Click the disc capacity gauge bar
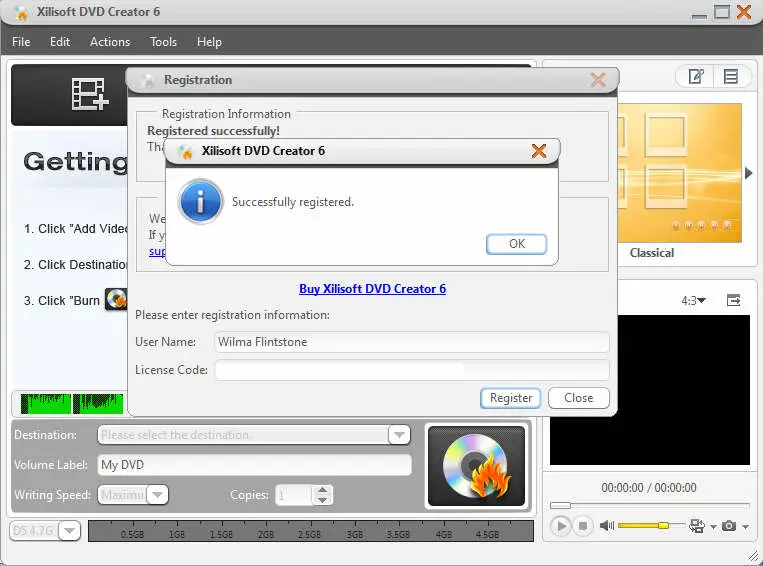 [310, 531]
